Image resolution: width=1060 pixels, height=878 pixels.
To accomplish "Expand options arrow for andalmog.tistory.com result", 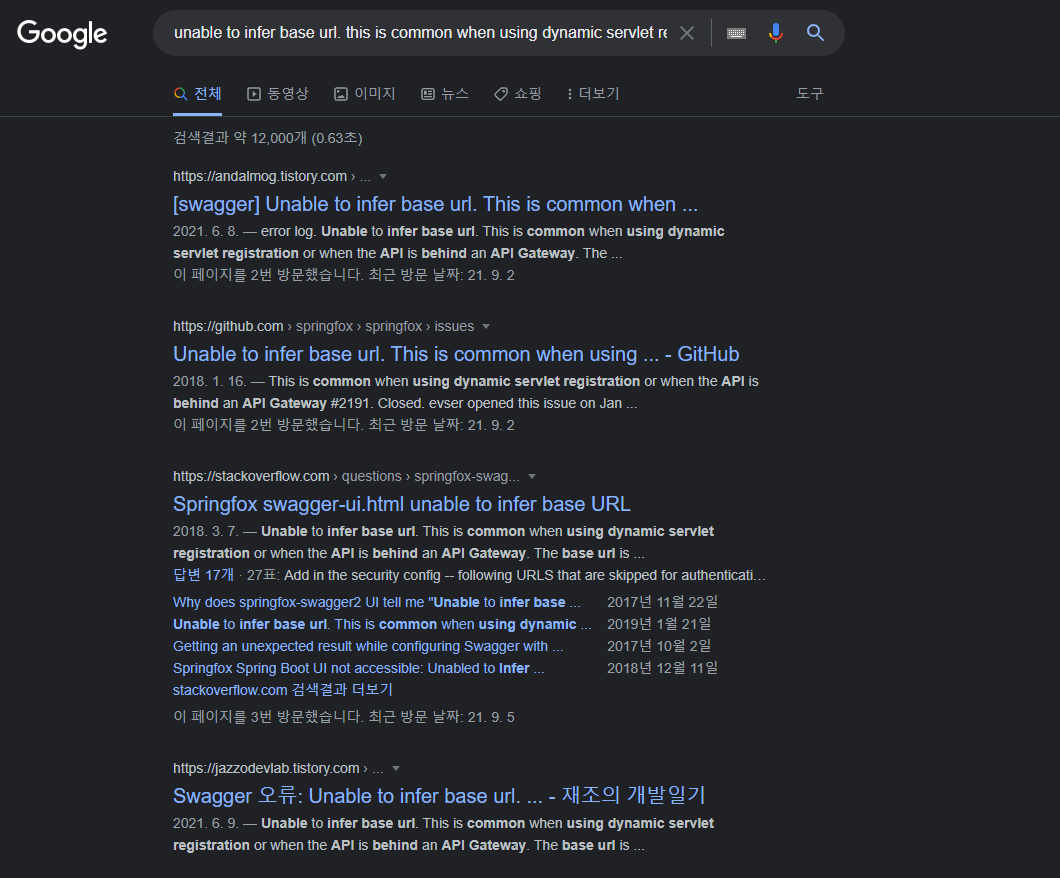I will pyautogui.click(x=383, y=176).
